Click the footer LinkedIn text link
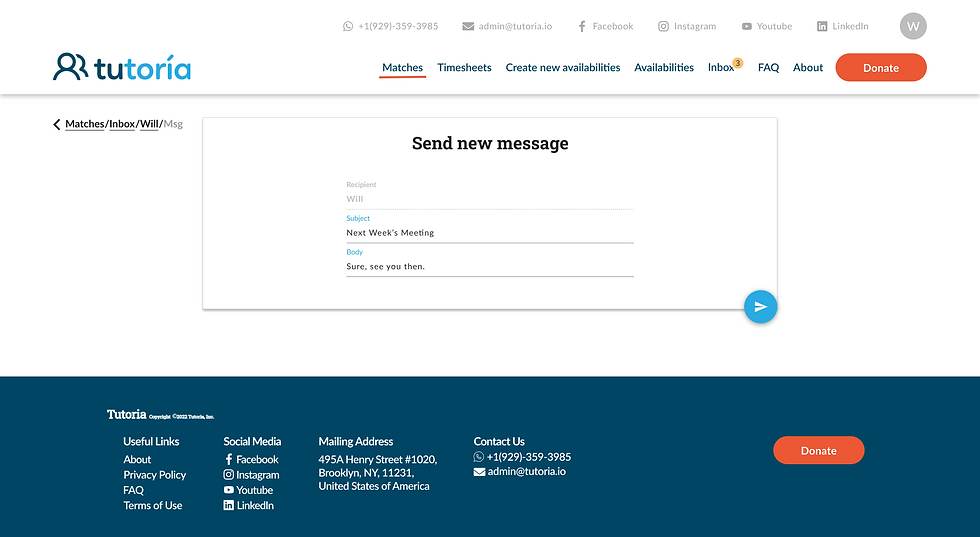 pos(255,505)
